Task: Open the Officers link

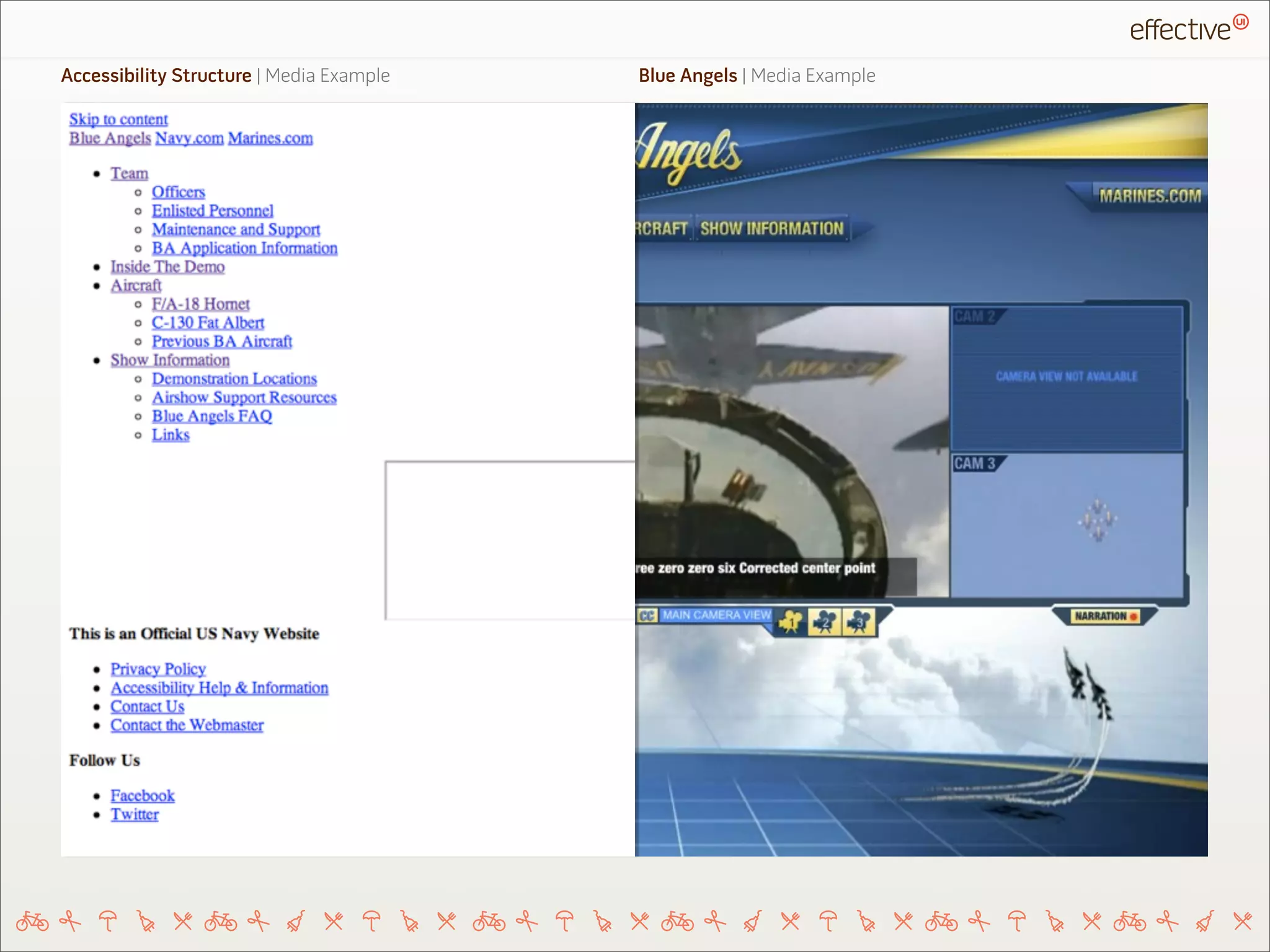Action: [x=179, y=192]
